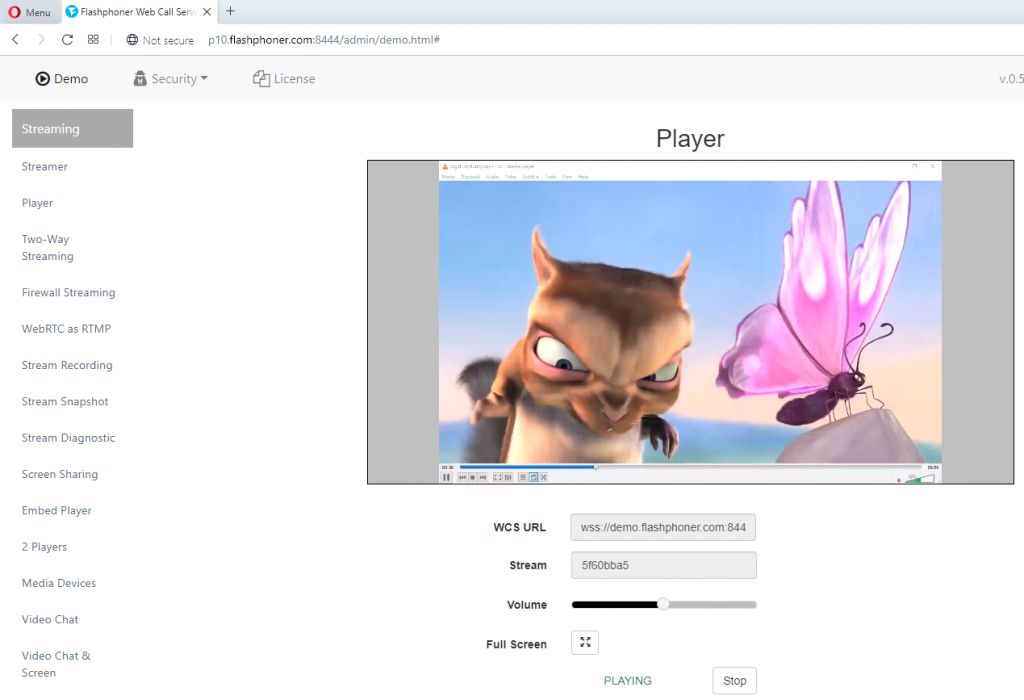
Task: Close the Flashphoner Web Call Server tab
Action: coord(206,12)
